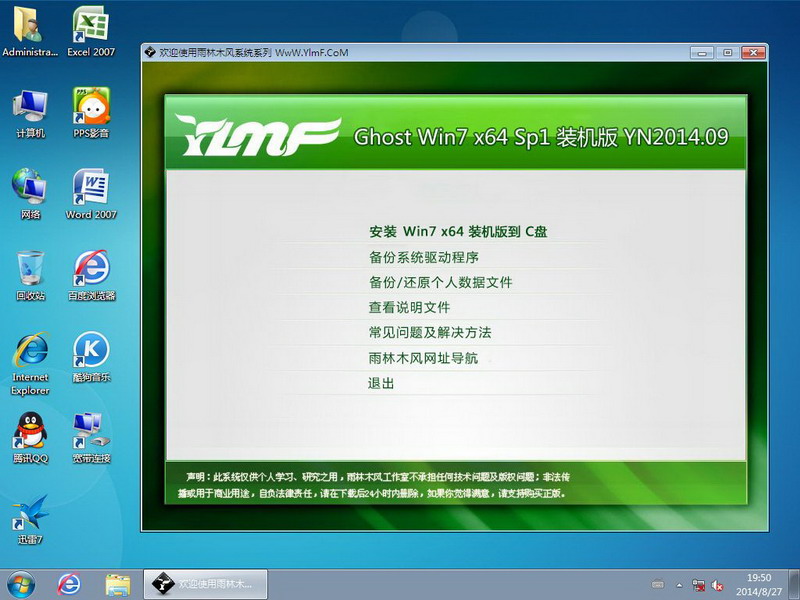Image resolution: width=800 pixels, height=600 pixels.
Task: Click the network status tray icon
Action: [698, 585]
